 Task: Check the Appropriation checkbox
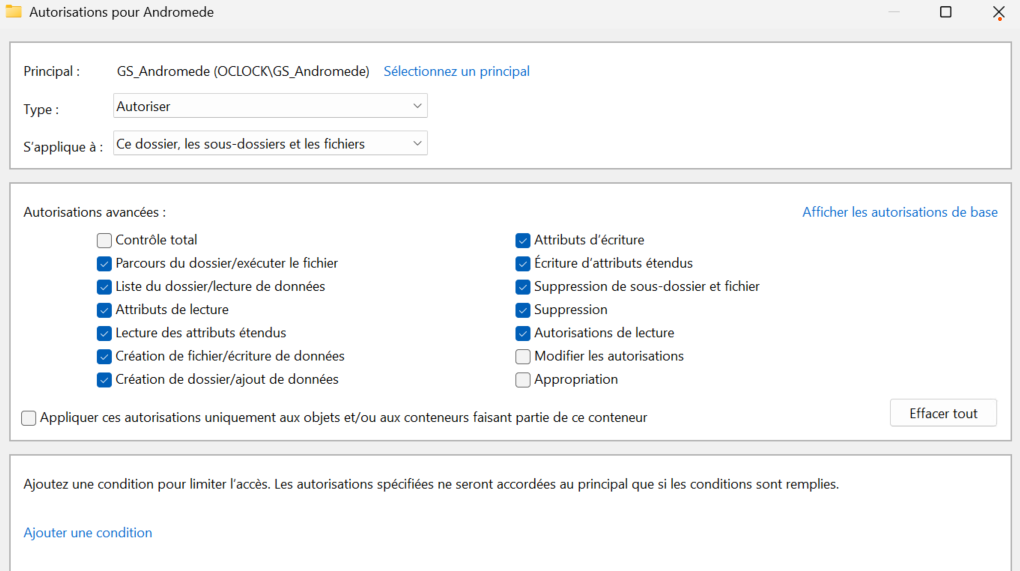point(523,379)
